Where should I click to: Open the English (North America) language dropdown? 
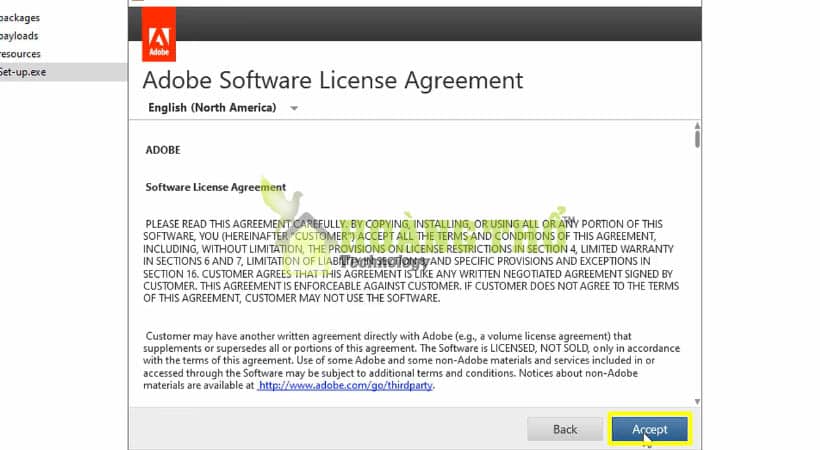pyautogui.click(x=212, y=108)
